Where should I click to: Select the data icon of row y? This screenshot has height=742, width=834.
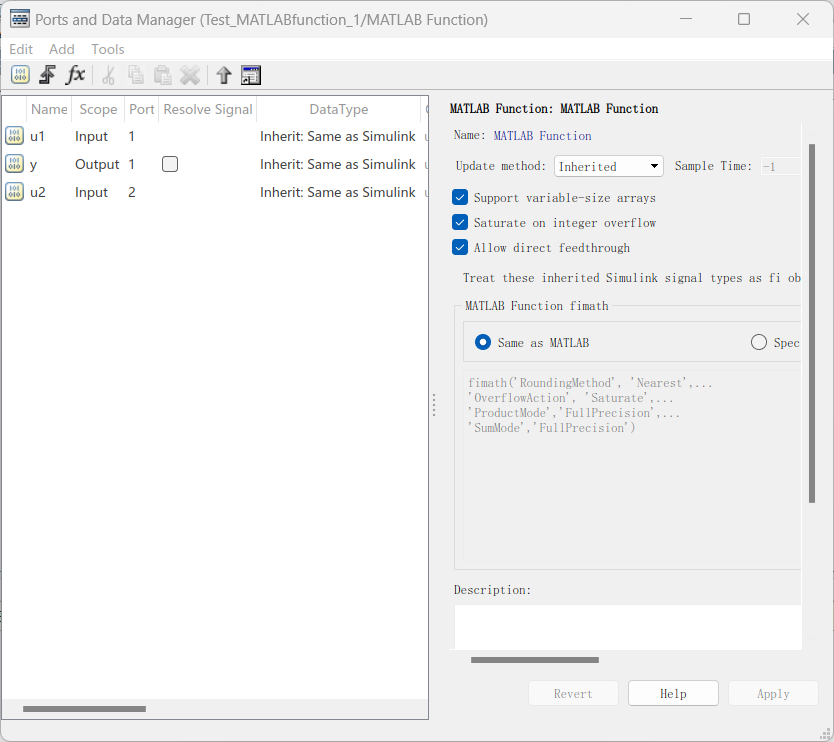(x=14, y=164)
